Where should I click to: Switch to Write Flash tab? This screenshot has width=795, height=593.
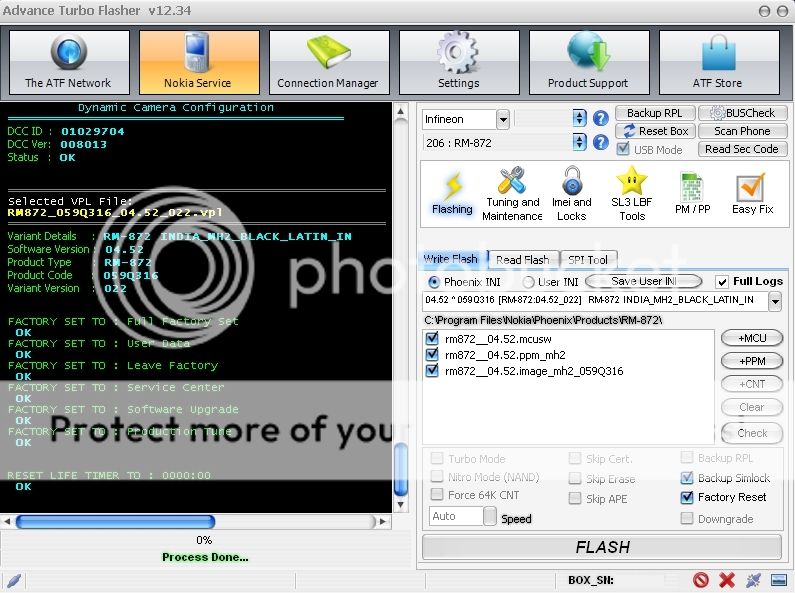(x=451, y=259)
